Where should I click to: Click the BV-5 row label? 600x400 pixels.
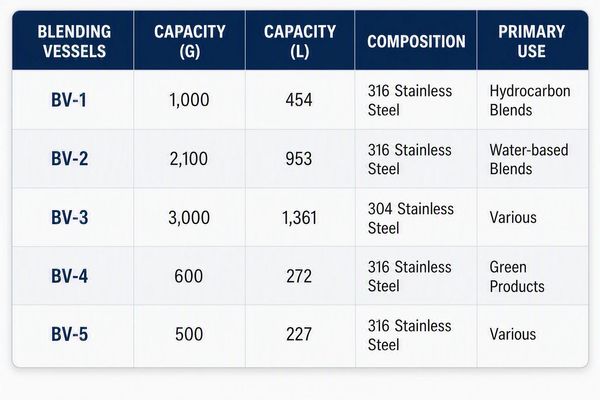click(x=70, y=334)
